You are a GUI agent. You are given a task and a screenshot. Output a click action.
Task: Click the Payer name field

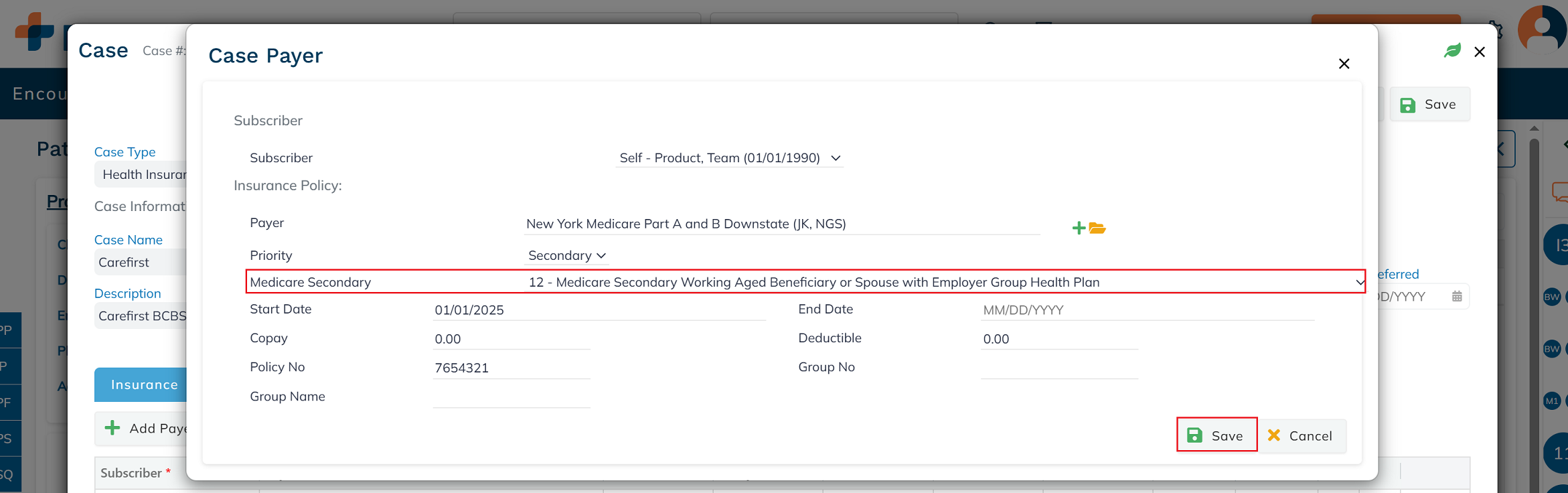point(781,224)
